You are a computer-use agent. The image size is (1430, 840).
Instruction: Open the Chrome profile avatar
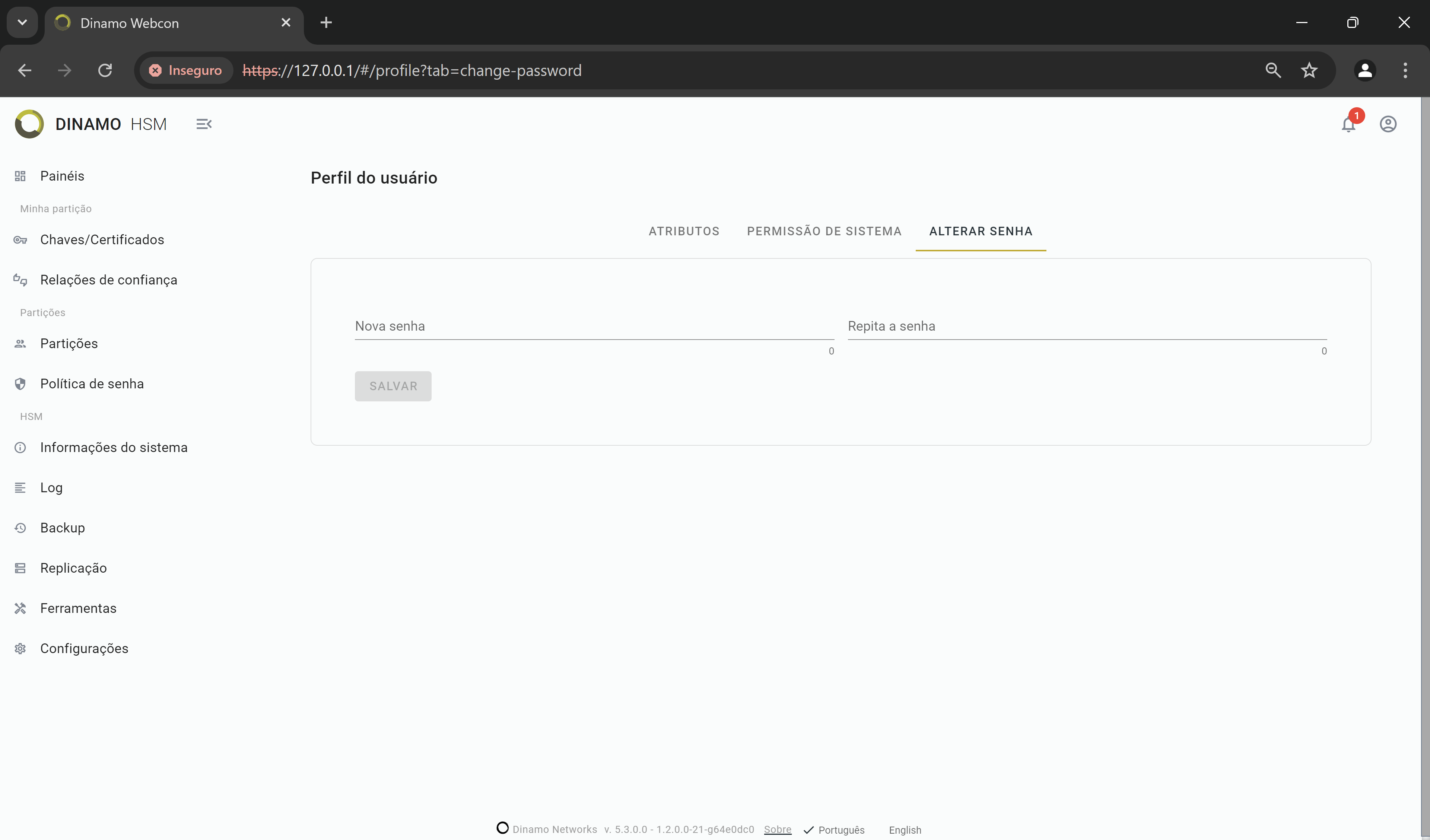[1365, 70]
